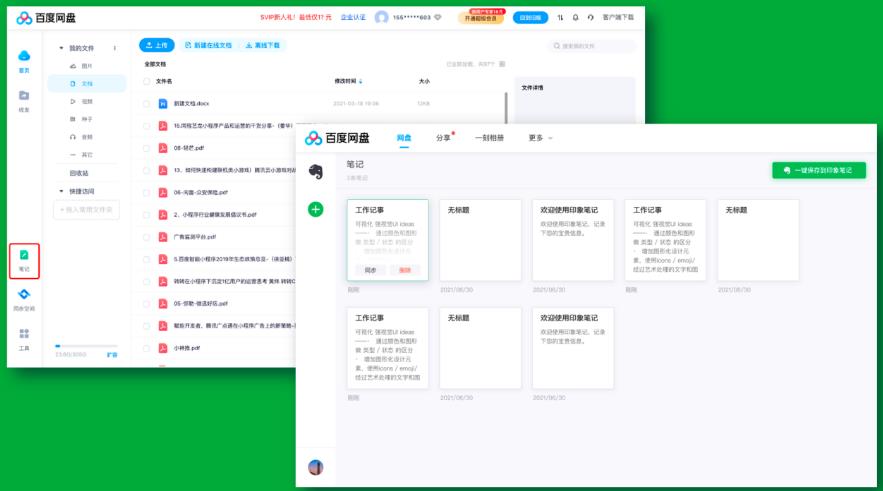Click the more-options dots beside 我的文件
Image resolution: width=883 pixels, height=491 pixels.
coord(115,48)
